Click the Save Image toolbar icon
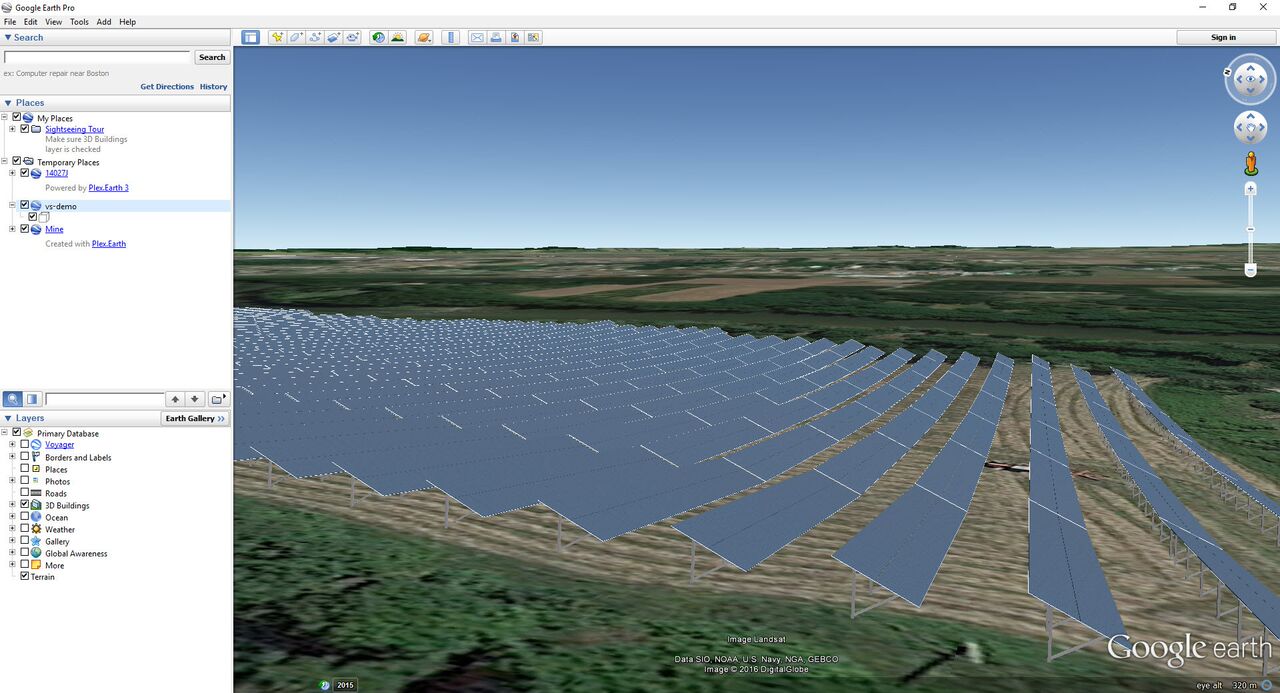1280x693 pixels. pyautogui.click(x=515, y=37)
